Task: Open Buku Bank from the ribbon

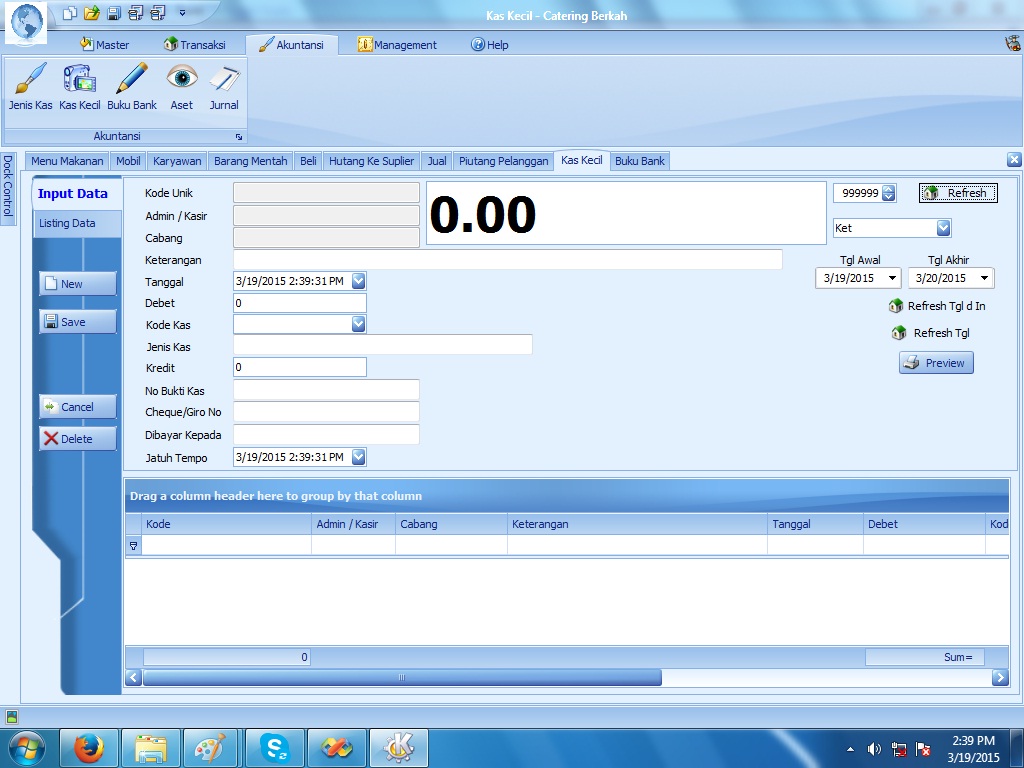Action: coord(132,80)
